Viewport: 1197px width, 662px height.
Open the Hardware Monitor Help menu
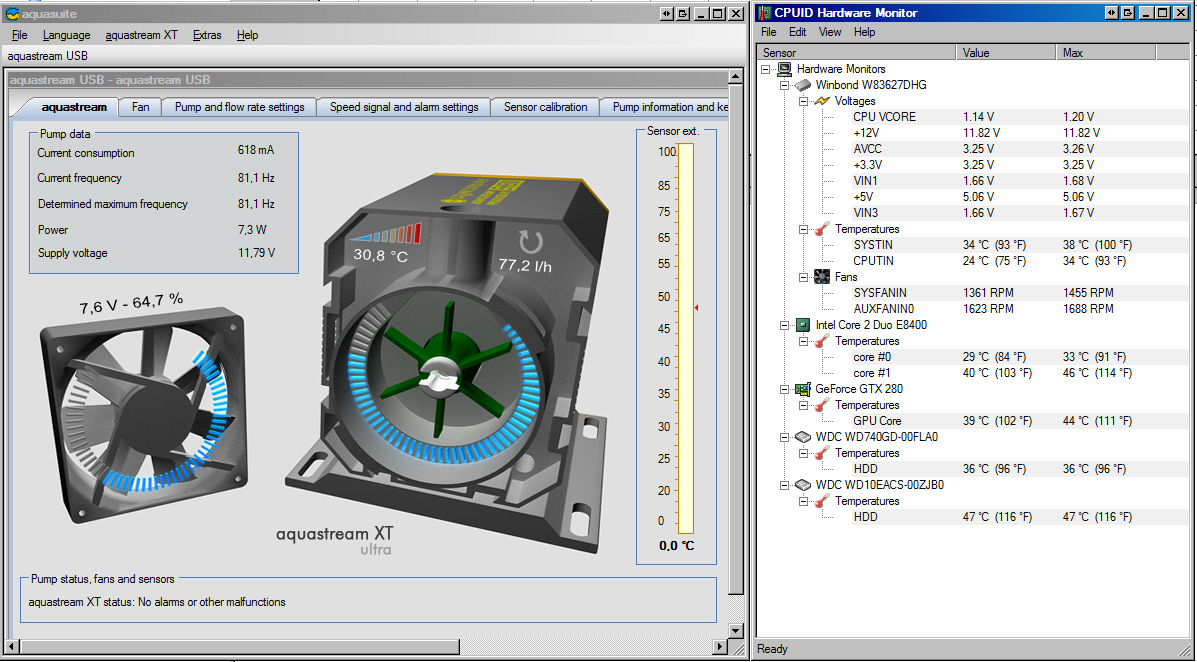[864, 32]
